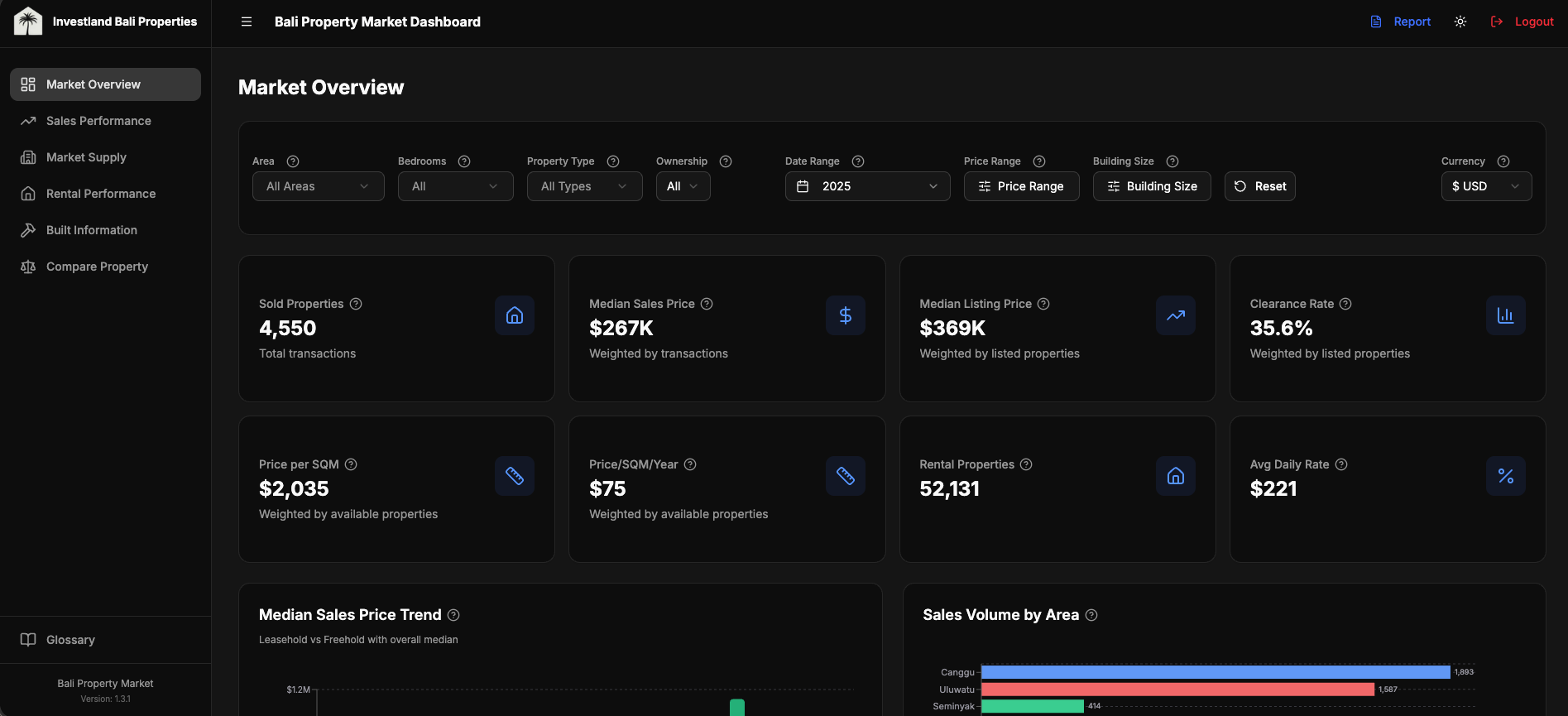Image resolution: width=1568 pixels, height=716 pixels.
Task: Click the Report link in header
Action: click(x=1401, y=22)
